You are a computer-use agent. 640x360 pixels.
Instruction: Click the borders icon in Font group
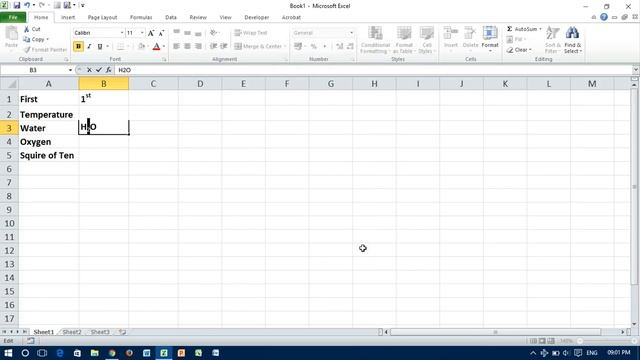point(120,47)
